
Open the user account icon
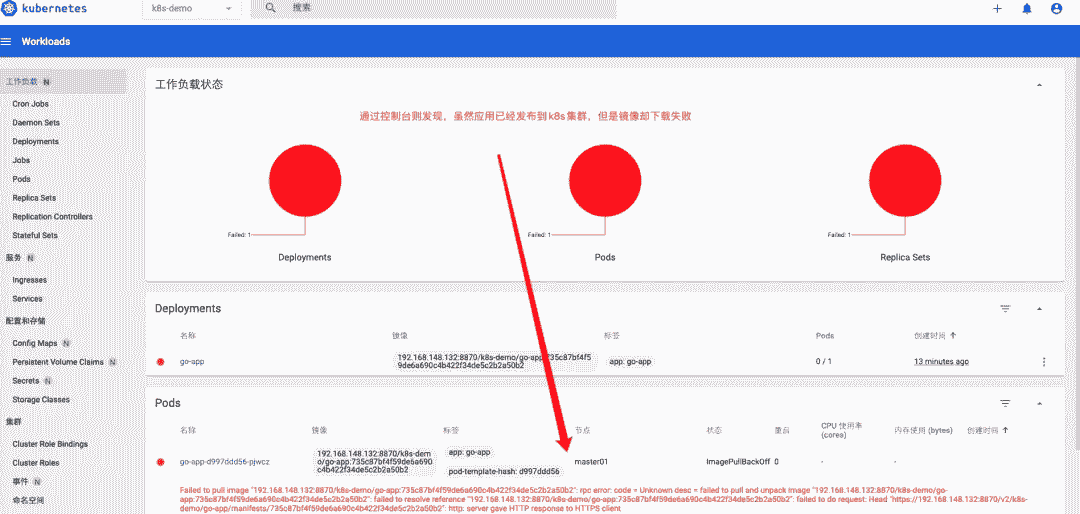click(x=1056, y=8)
